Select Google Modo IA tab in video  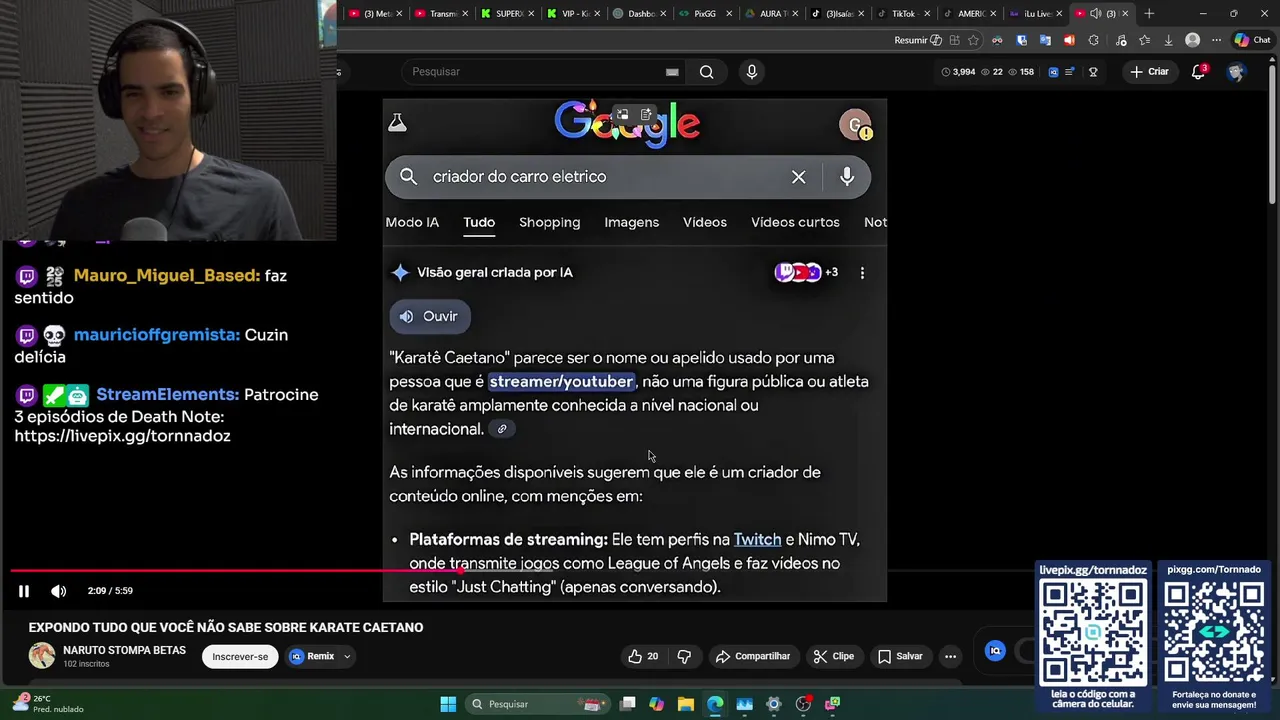pos(412,222)
